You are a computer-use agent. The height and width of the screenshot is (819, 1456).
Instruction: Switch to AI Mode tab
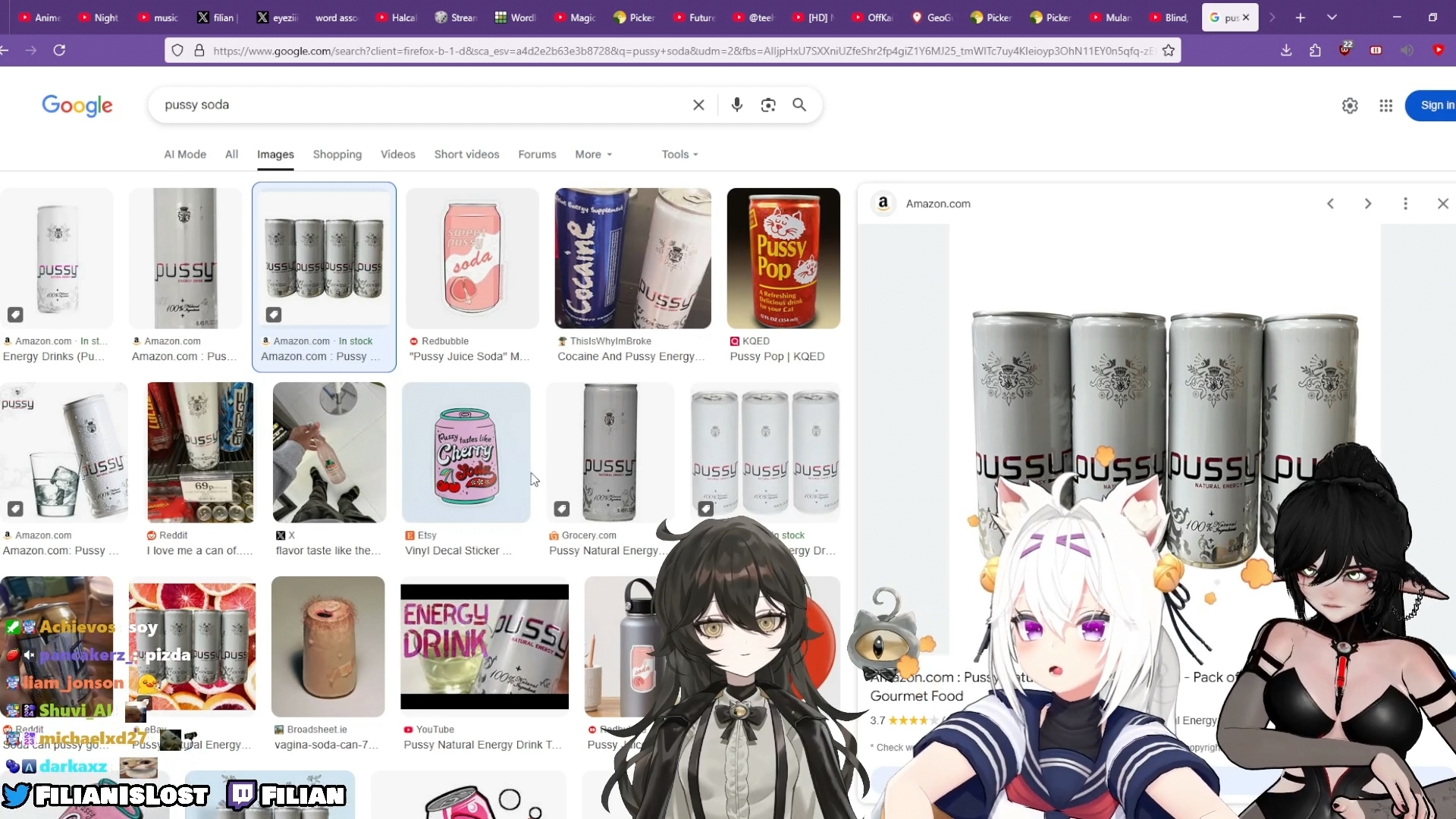(185, 154)
